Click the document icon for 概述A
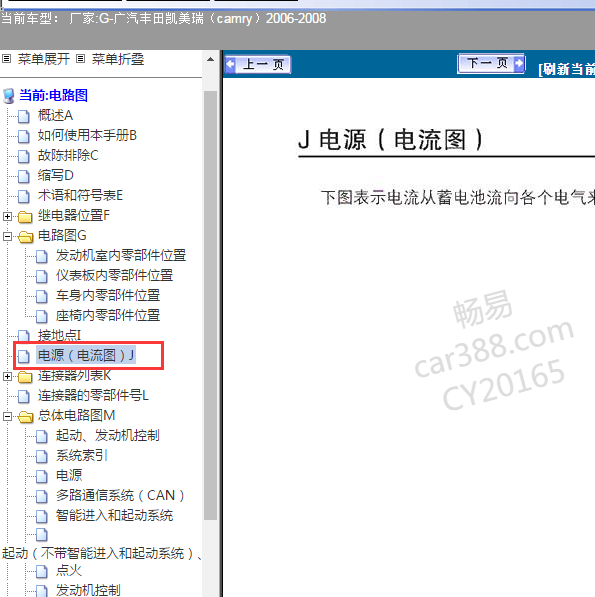The width and height of the screenshot is (595, 597). click(x=24, y=116)
